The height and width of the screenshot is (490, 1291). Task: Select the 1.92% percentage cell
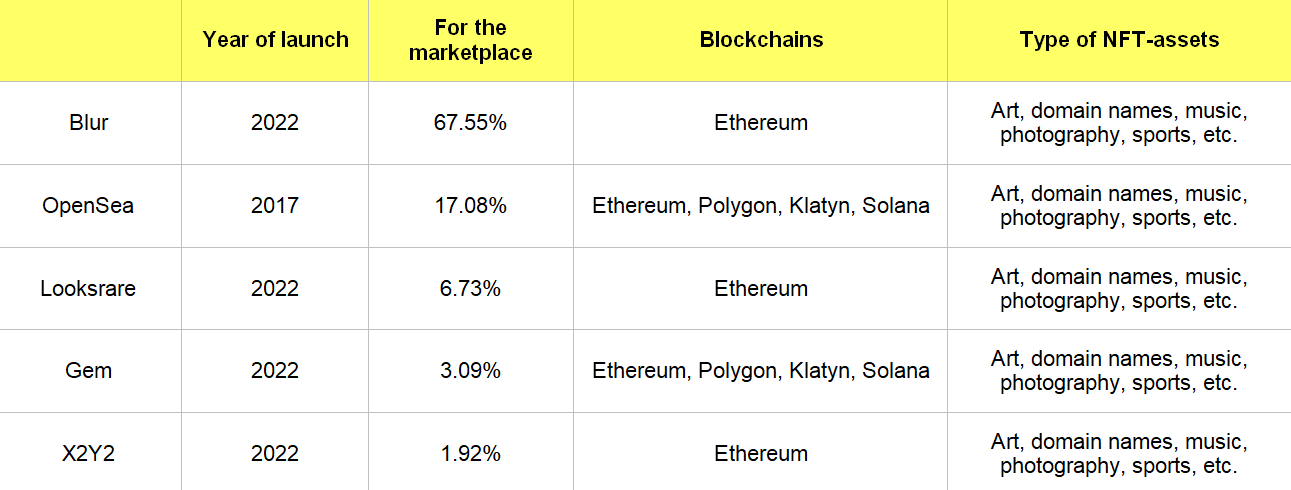471,453
